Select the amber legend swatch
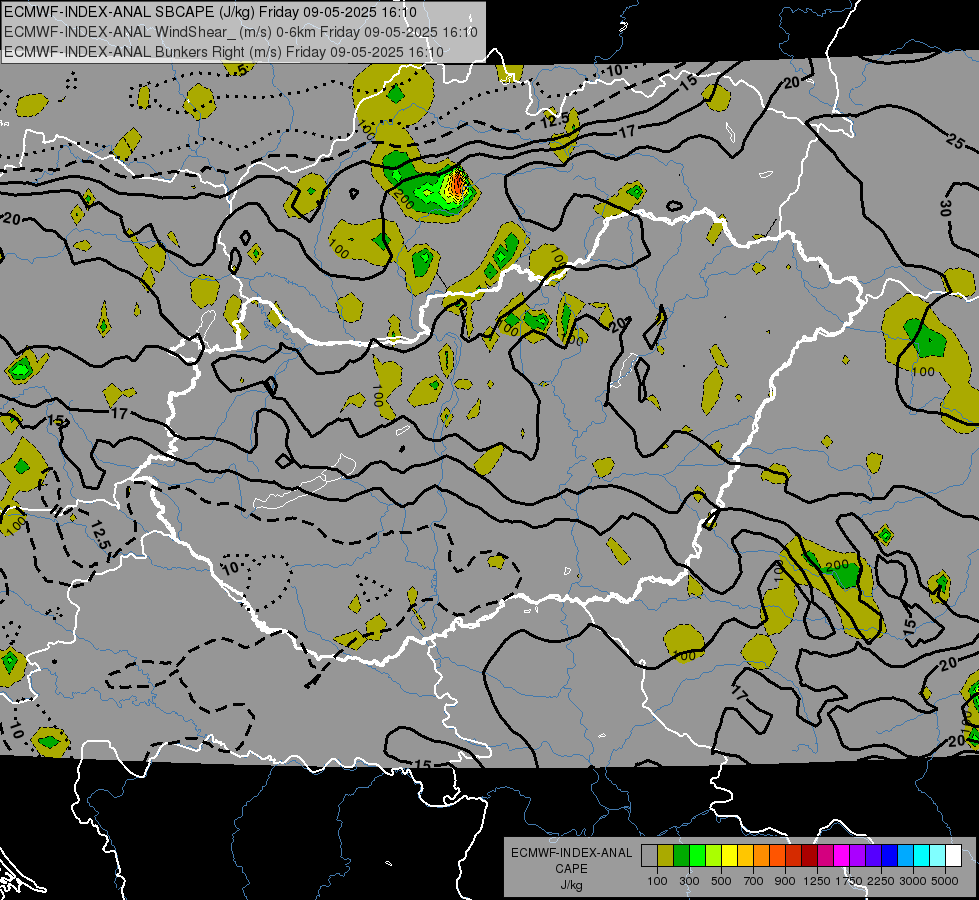 pyautogui.click(x=745, y=855)
